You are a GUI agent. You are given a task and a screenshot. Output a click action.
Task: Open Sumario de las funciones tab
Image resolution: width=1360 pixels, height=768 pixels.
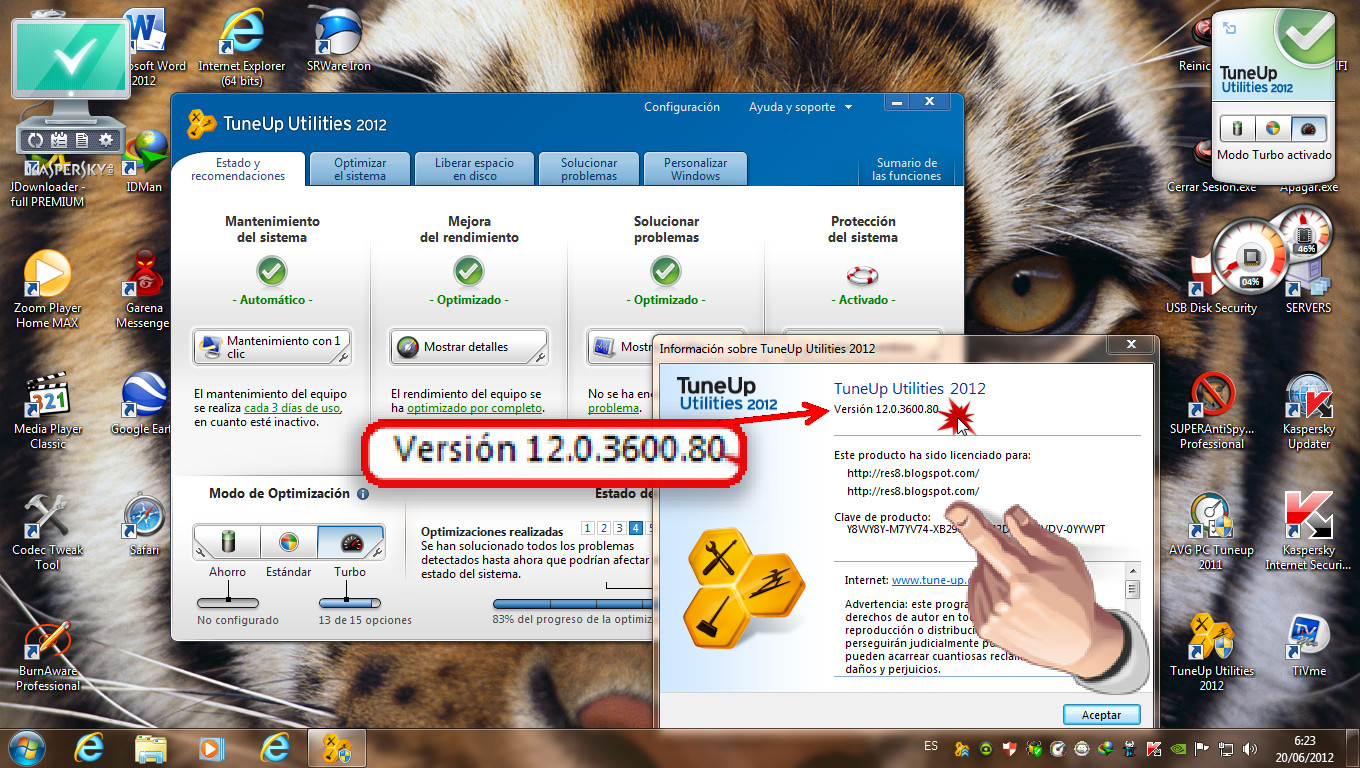[907, 169]
